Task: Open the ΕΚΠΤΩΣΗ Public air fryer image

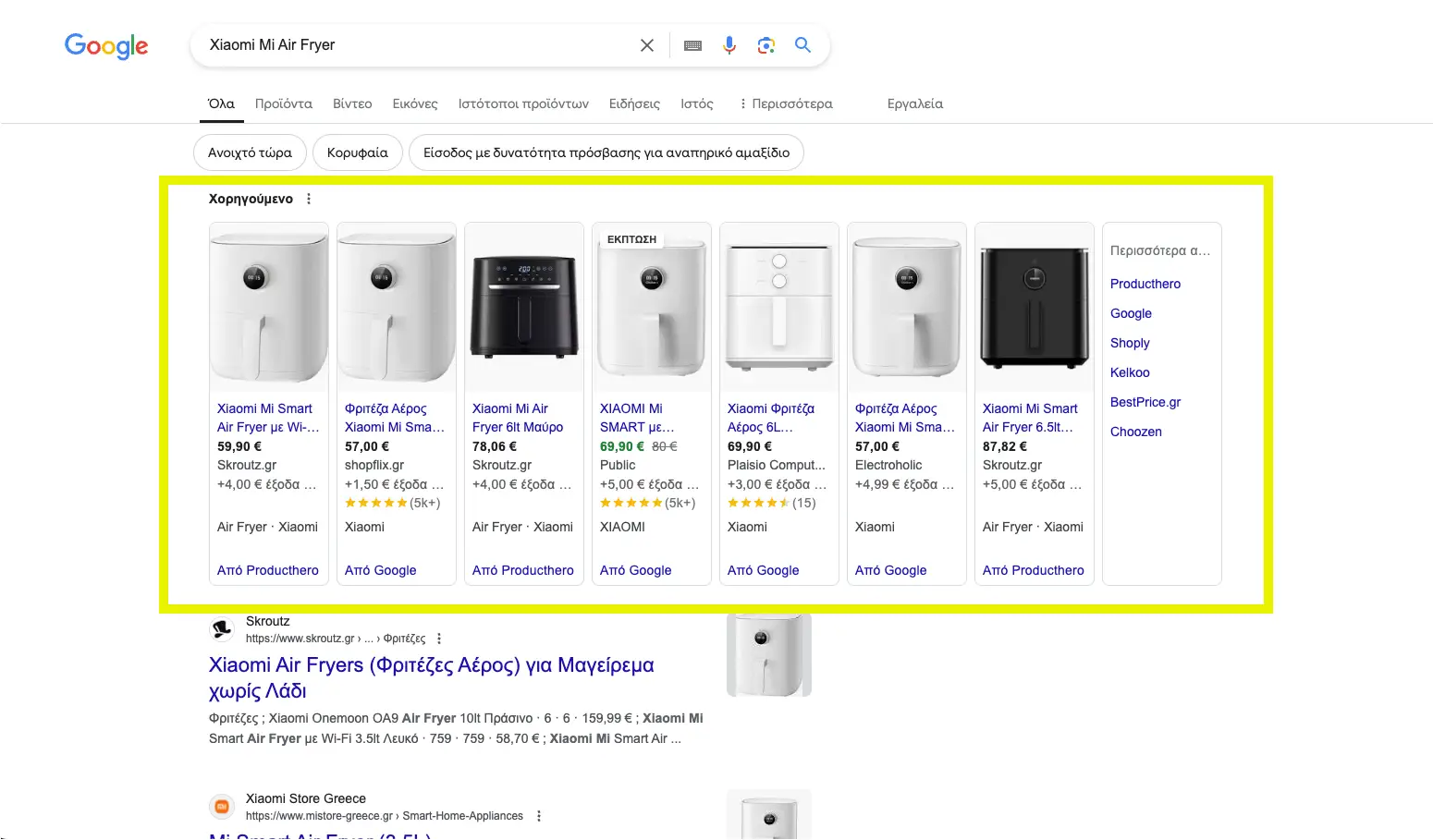Action: coord(652,307)
